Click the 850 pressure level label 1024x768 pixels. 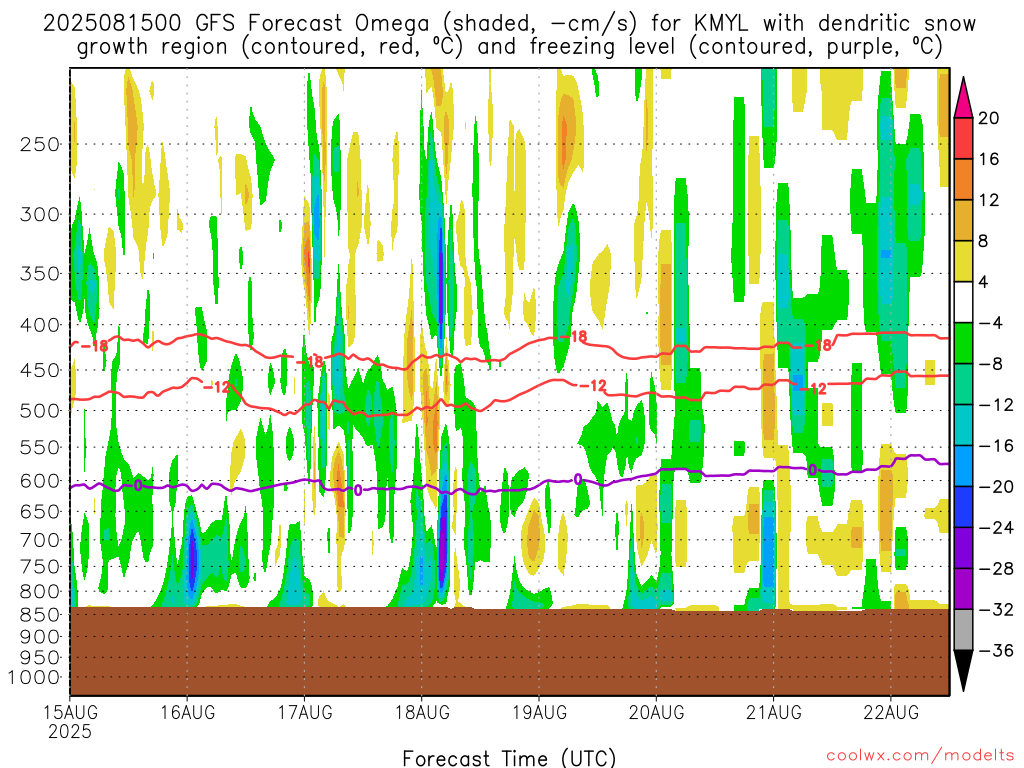point(40,615)
